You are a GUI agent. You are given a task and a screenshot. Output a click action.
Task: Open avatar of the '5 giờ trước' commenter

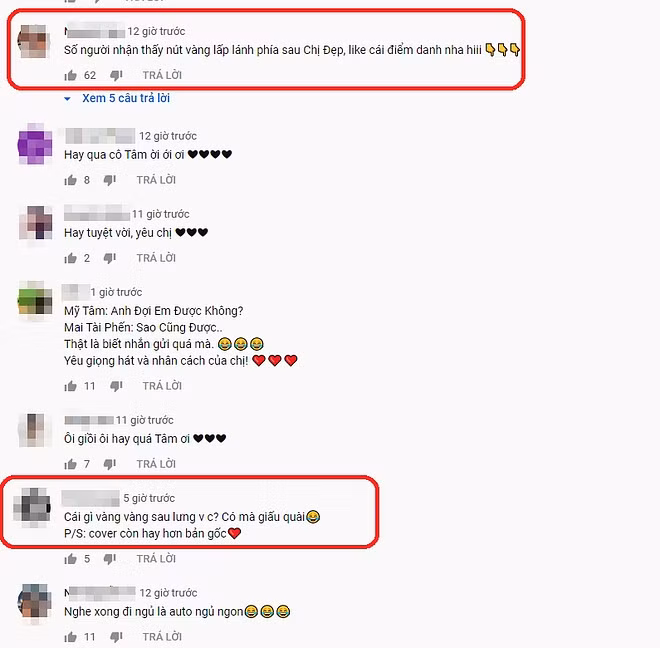[32, 507]
